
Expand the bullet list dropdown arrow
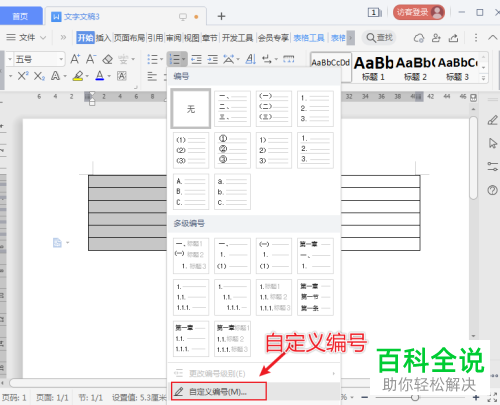click(x=161, y=60)
